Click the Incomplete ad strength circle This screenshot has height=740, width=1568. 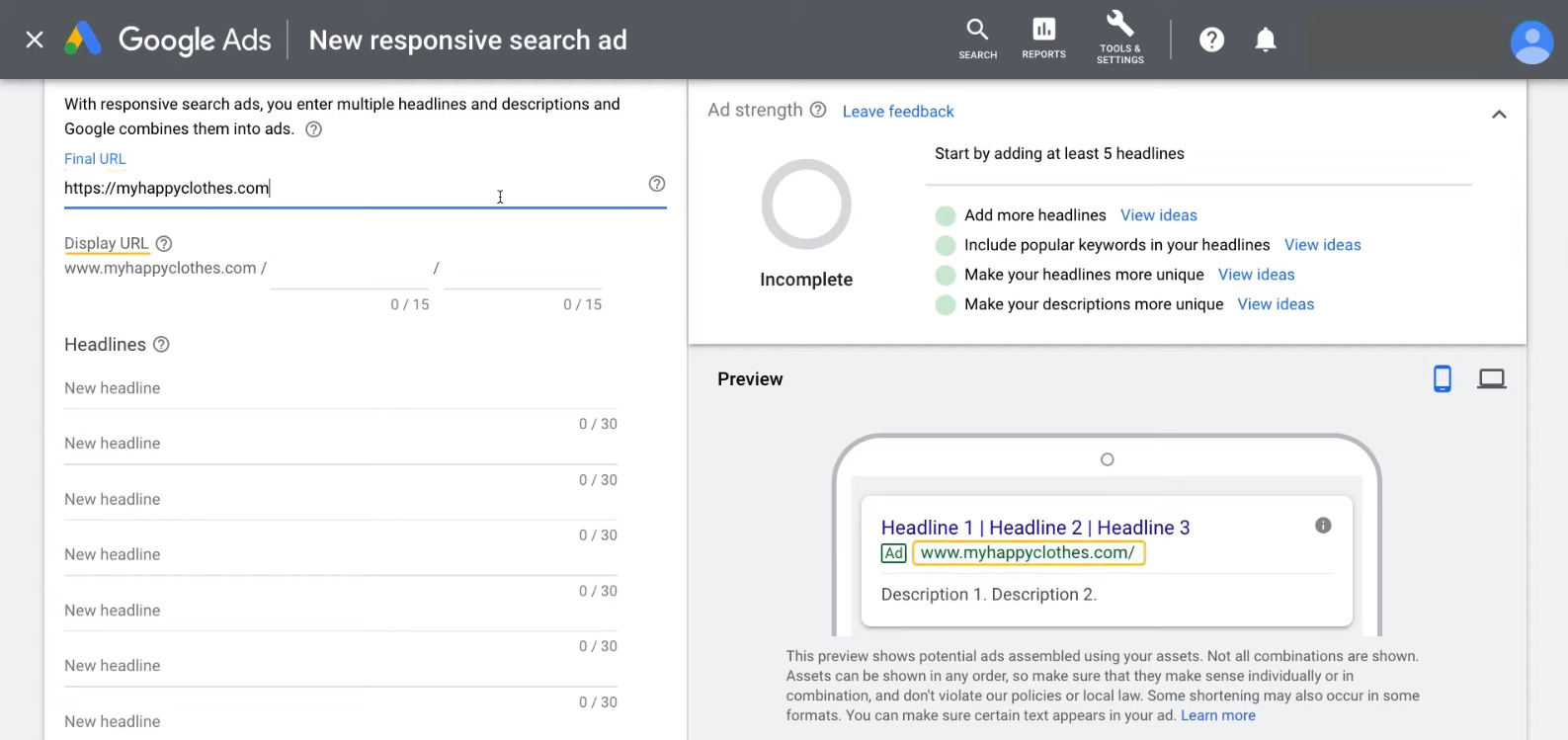[x=806, y=205]
